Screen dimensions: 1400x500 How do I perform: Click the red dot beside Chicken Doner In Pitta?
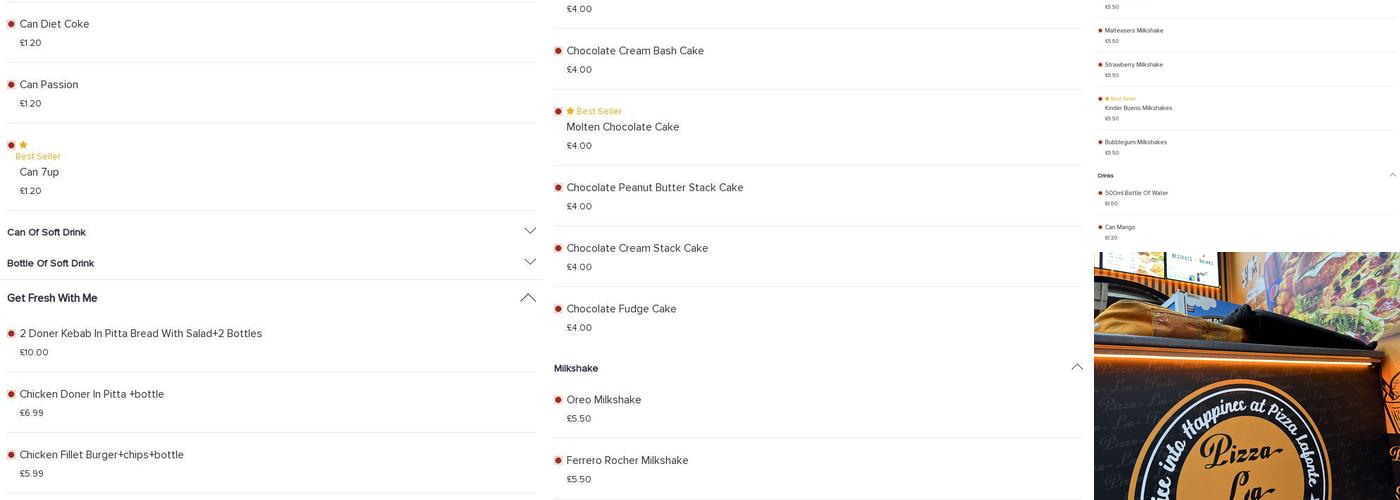[11, 394]
